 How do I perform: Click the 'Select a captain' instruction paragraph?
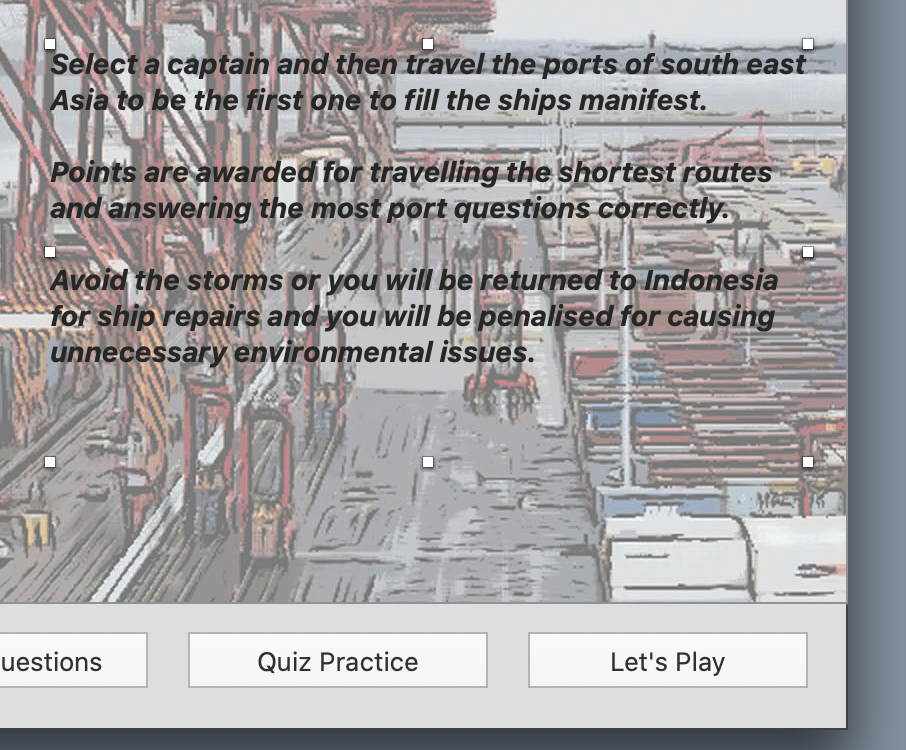(x=428, y=82)
